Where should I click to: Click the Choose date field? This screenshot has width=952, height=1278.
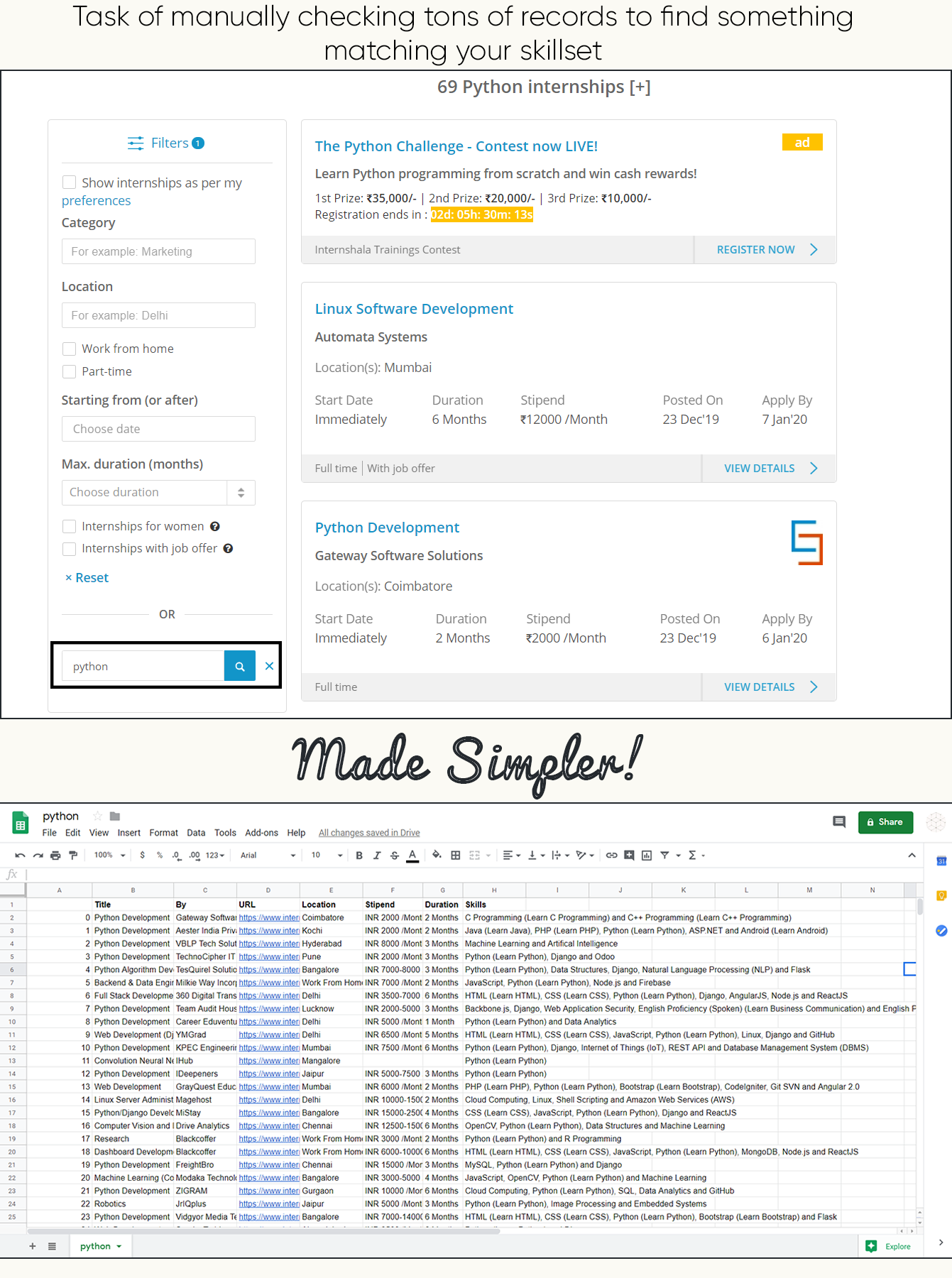pyautogui.click(x=158, y=429)
